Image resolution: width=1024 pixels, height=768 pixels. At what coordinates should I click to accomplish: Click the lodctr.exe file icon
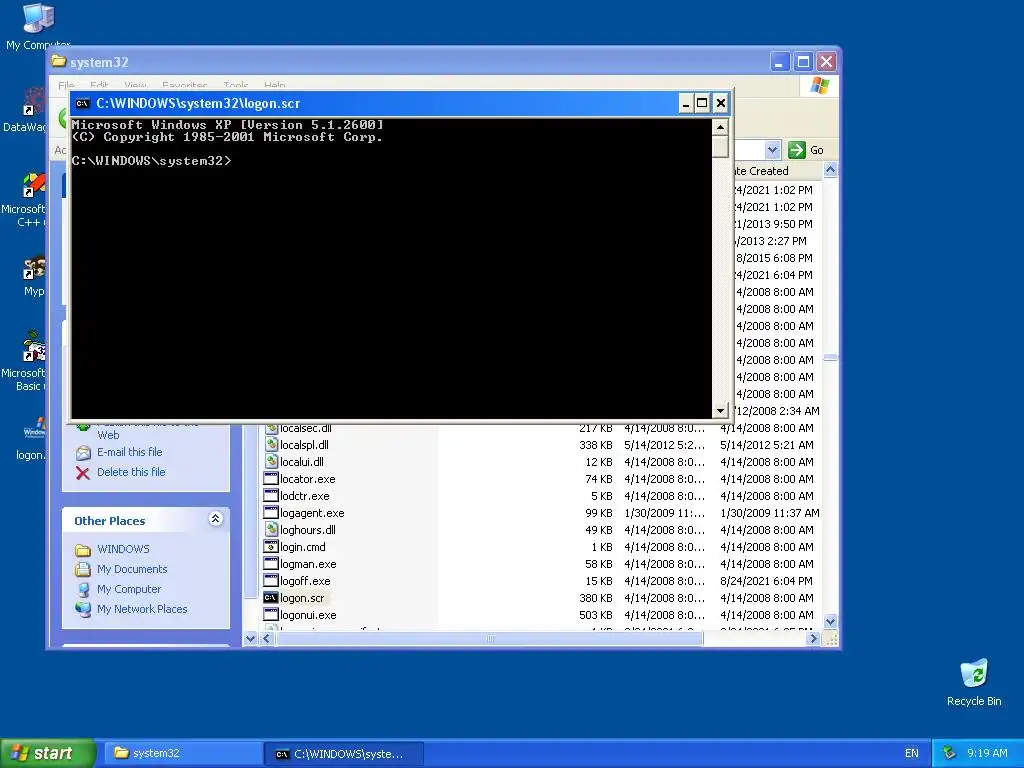point(271,496)
